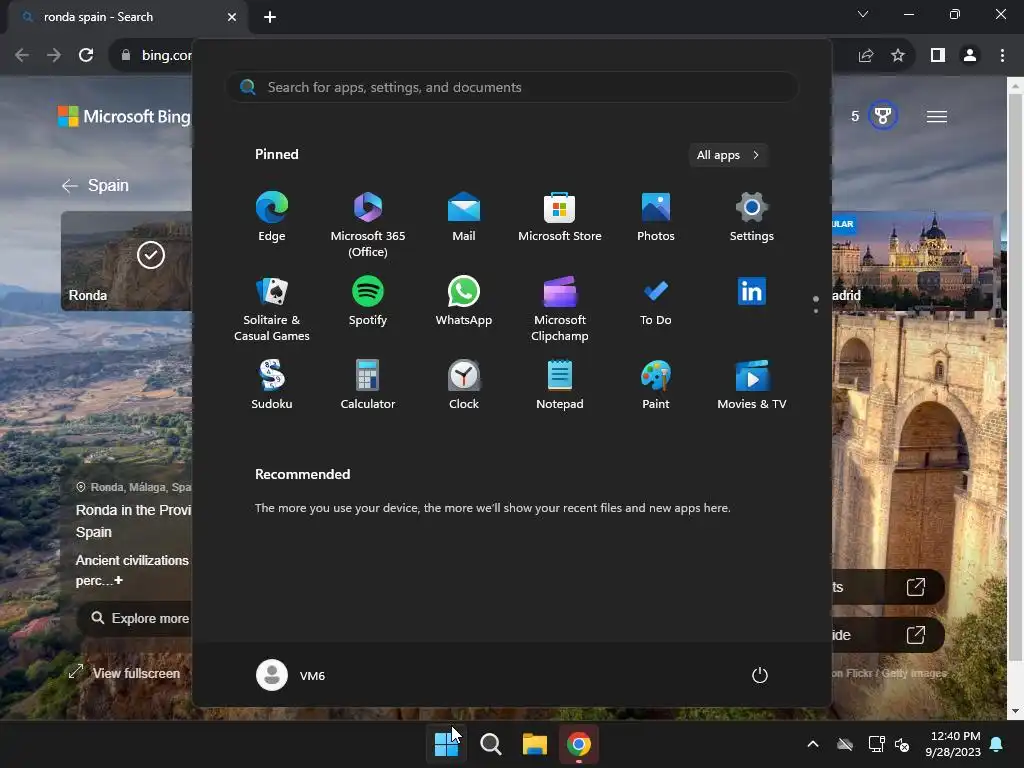The image size is (1024, 768).
Task: Reload the Bing page in Chrome
Action: pos(86,56)
